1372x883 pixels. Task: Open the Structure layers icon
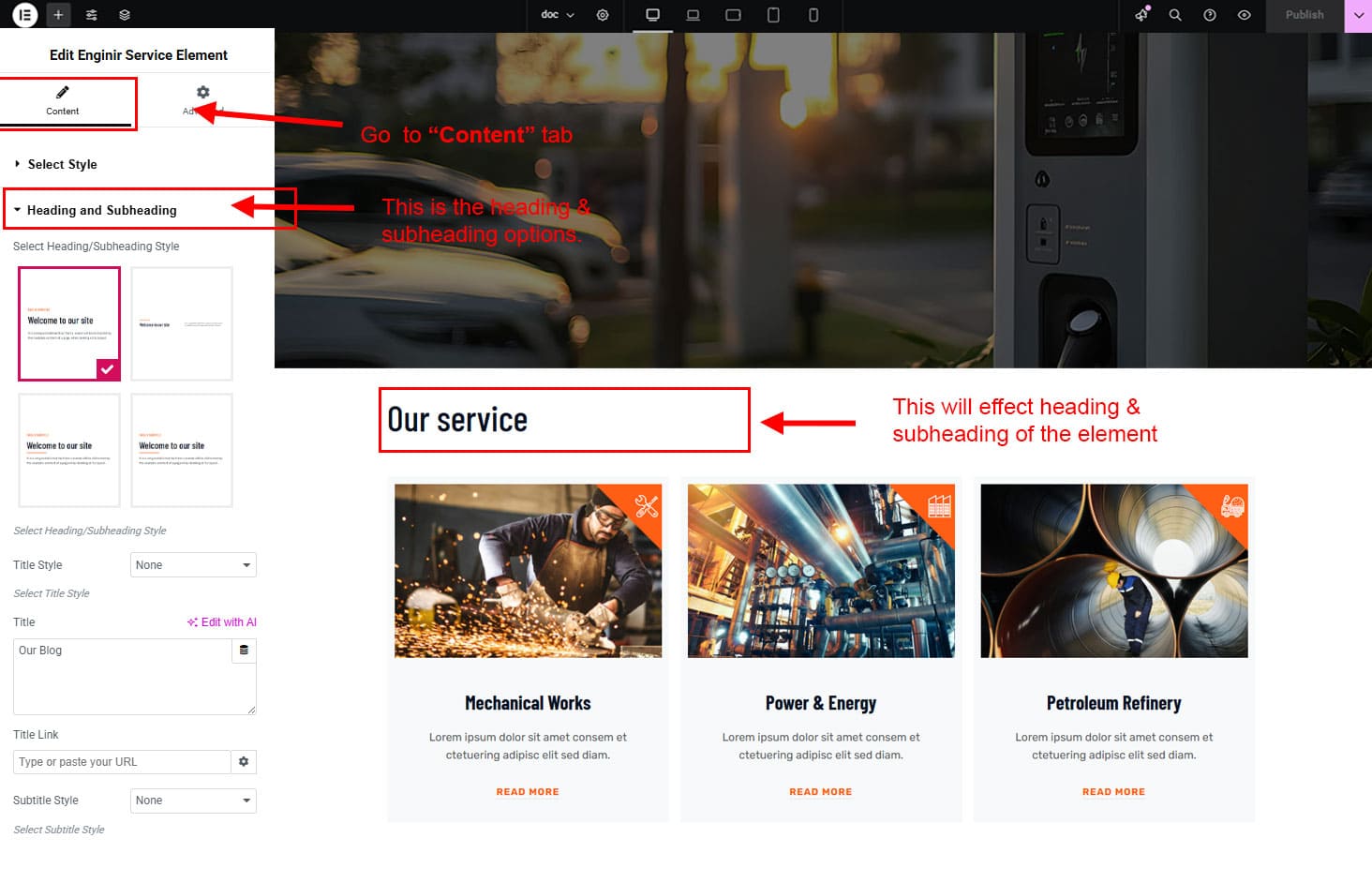point(125,15)
